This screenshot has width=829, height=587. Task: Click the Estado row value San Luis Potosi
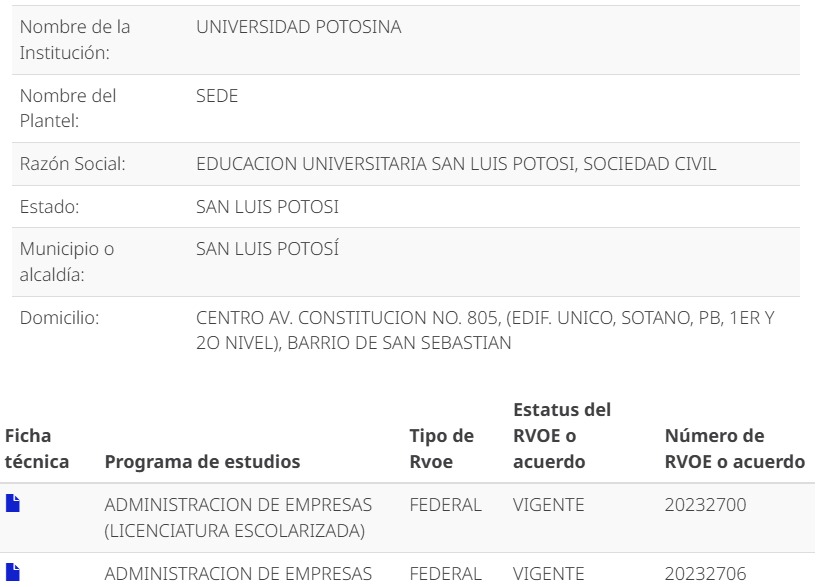coord(267,207)
